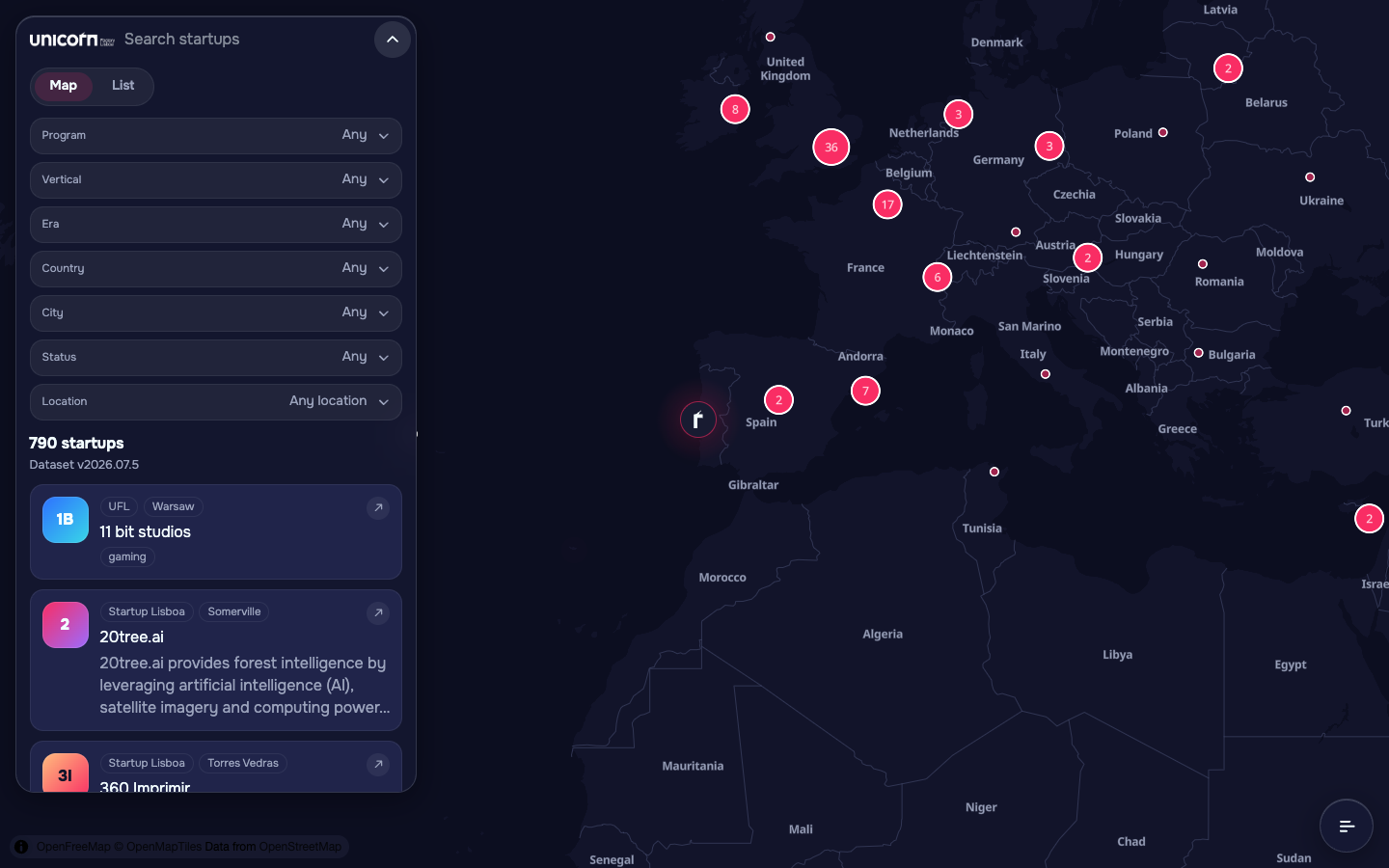Click the 17 cluster marker near Belgium
Screen dimensions: 1389x868
click(887, 204)
